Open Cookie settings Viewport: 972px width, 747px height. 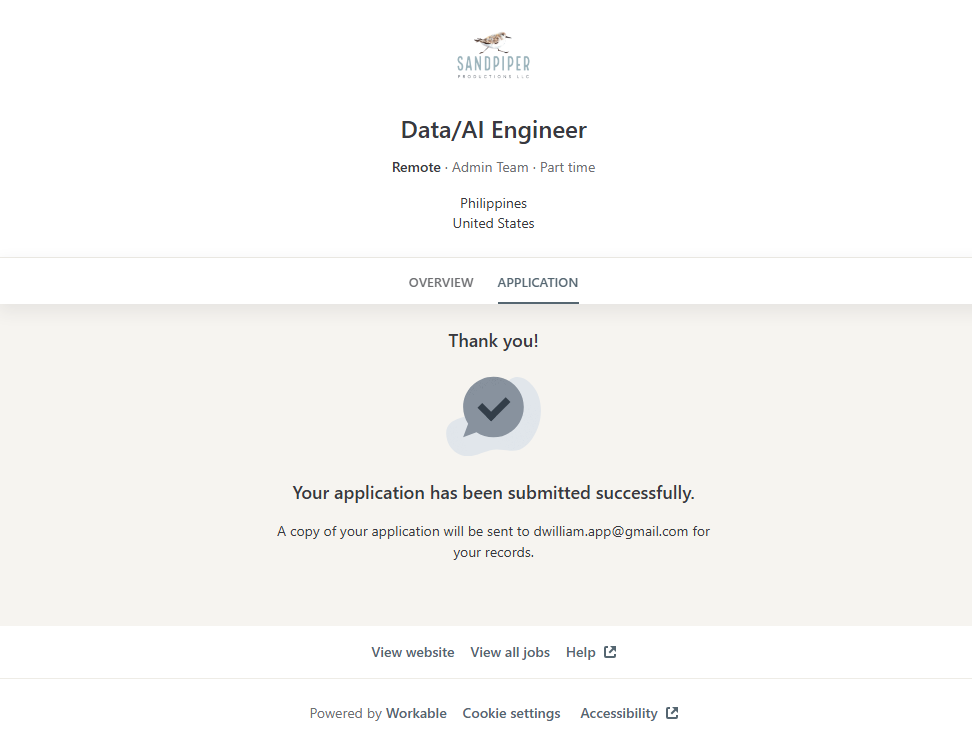[x=511, y=713]
